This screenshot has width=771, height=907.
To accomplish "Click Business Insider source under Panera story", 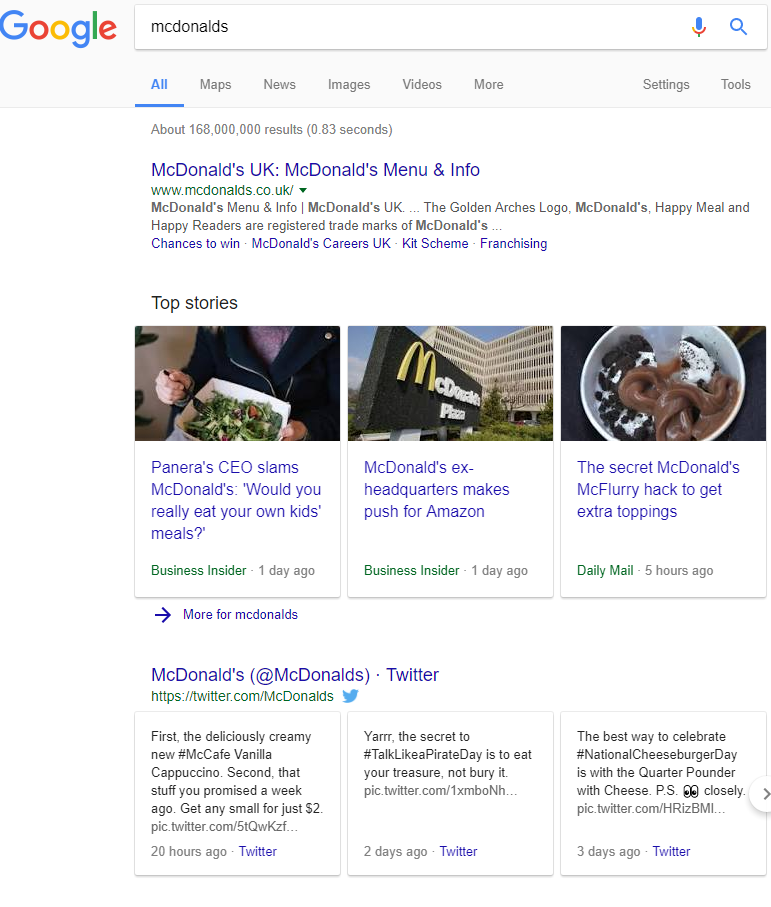I will [198, 570].
